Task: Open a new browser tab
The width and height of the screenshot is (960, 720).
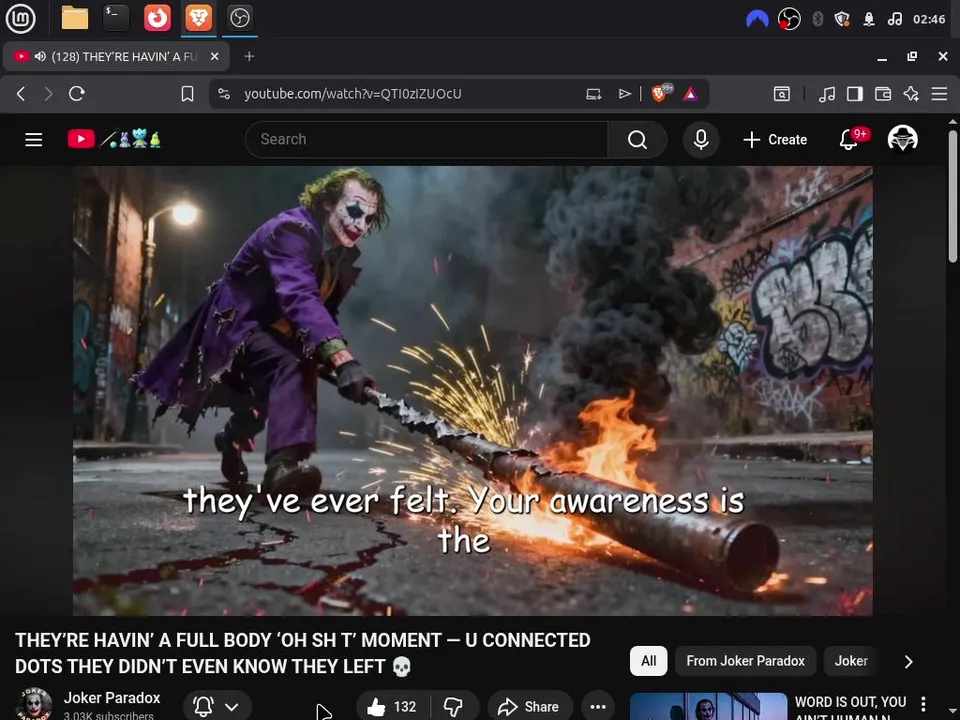Action: point(249,56)
